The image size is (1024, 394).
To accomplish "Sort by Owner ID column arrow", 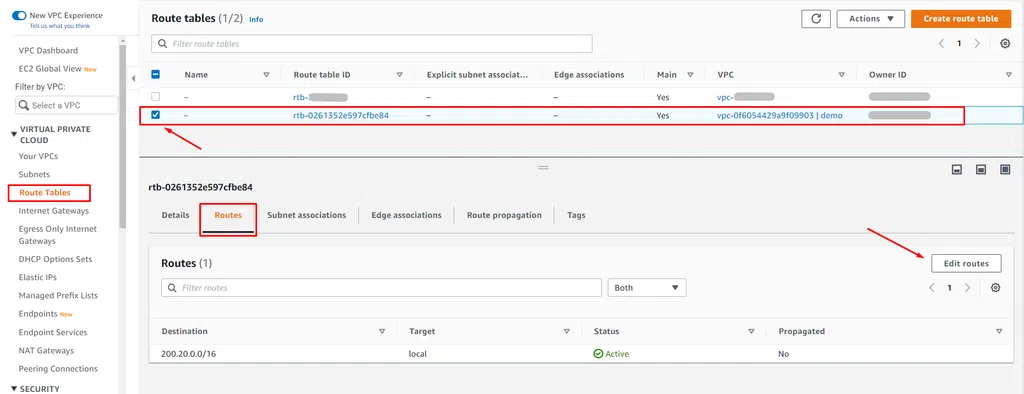I will (1009, 75).
